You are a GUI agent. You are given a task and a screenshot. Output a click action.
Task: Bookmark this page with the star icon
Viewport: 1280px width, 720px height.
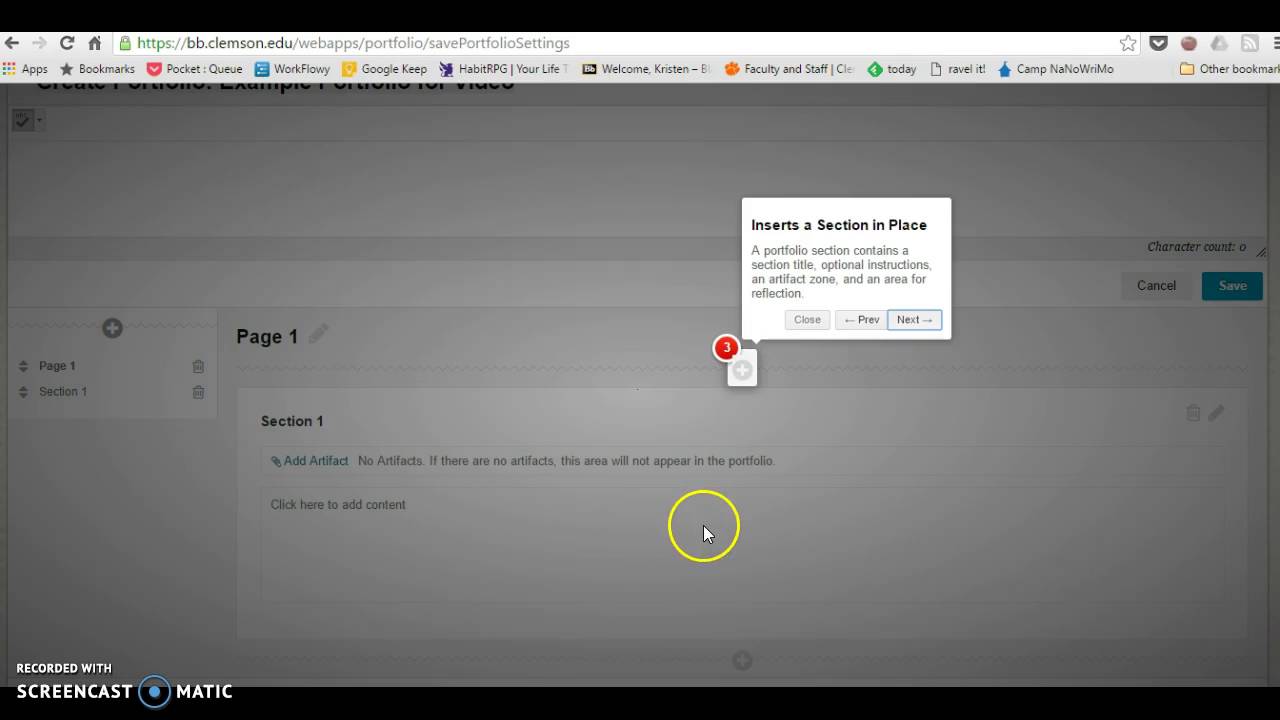tap(1128, 43)
